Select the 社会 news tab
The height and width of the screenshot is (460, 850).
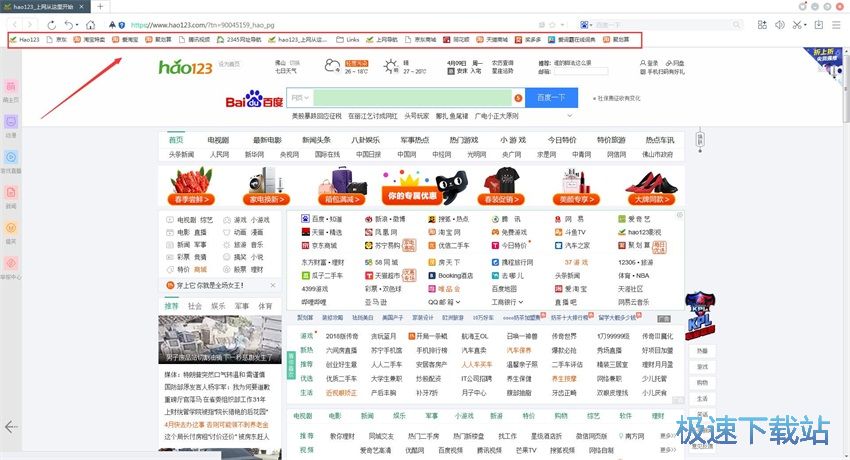(x=195, y=306)
